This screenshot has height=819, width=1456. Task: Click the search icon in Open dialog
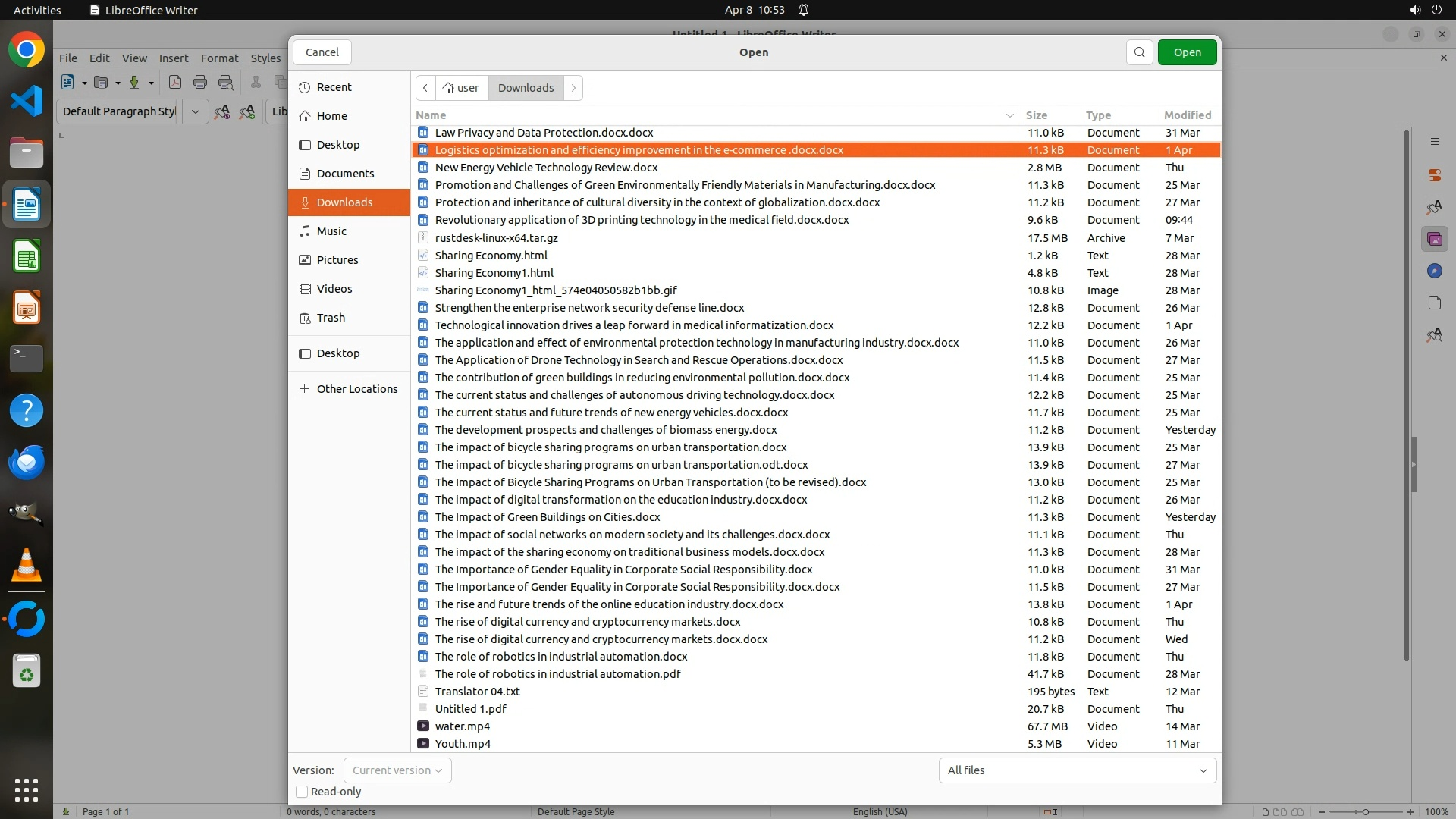coord(1139,52)
